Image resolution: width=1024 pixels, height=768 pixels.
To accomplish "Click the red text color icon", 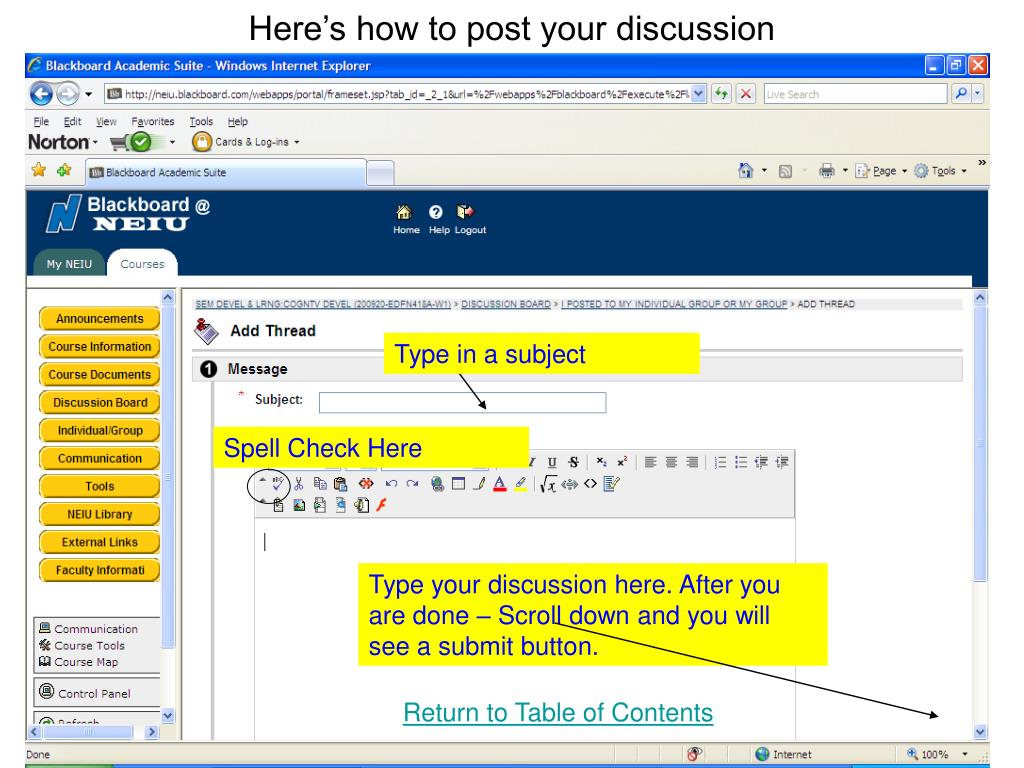I will [x=500, y=484].
